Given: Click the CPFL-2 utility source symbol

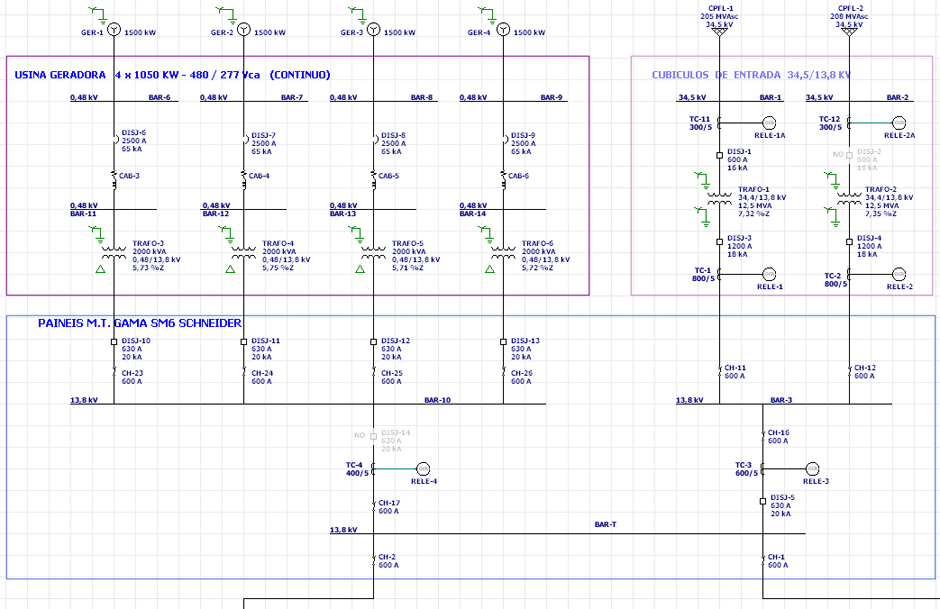Looking at the screenshot, I should pos(849,32).
